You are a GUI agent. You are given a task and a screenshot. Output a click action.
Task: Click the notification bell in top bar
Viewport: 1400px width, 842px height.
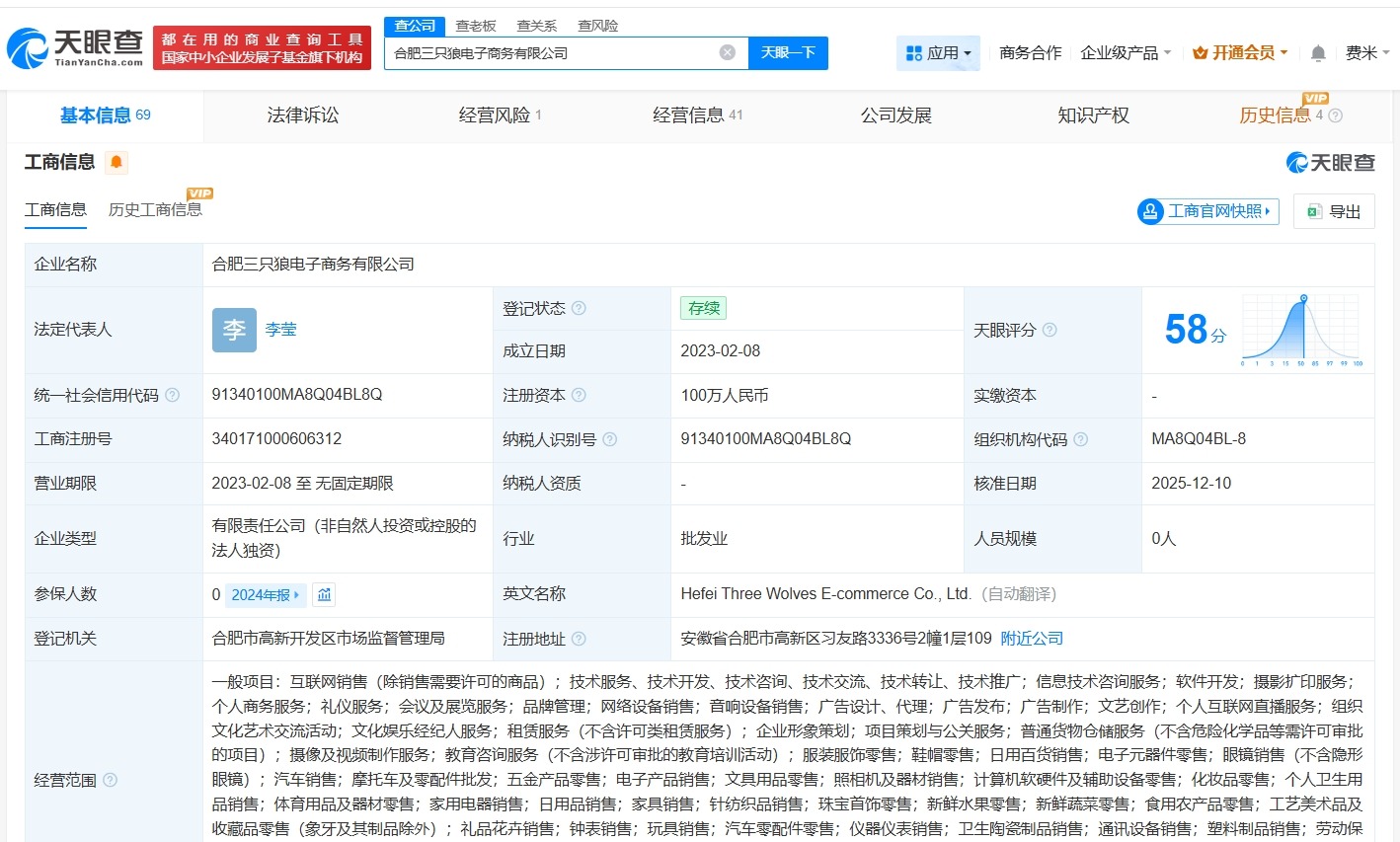coord(1317,53)
